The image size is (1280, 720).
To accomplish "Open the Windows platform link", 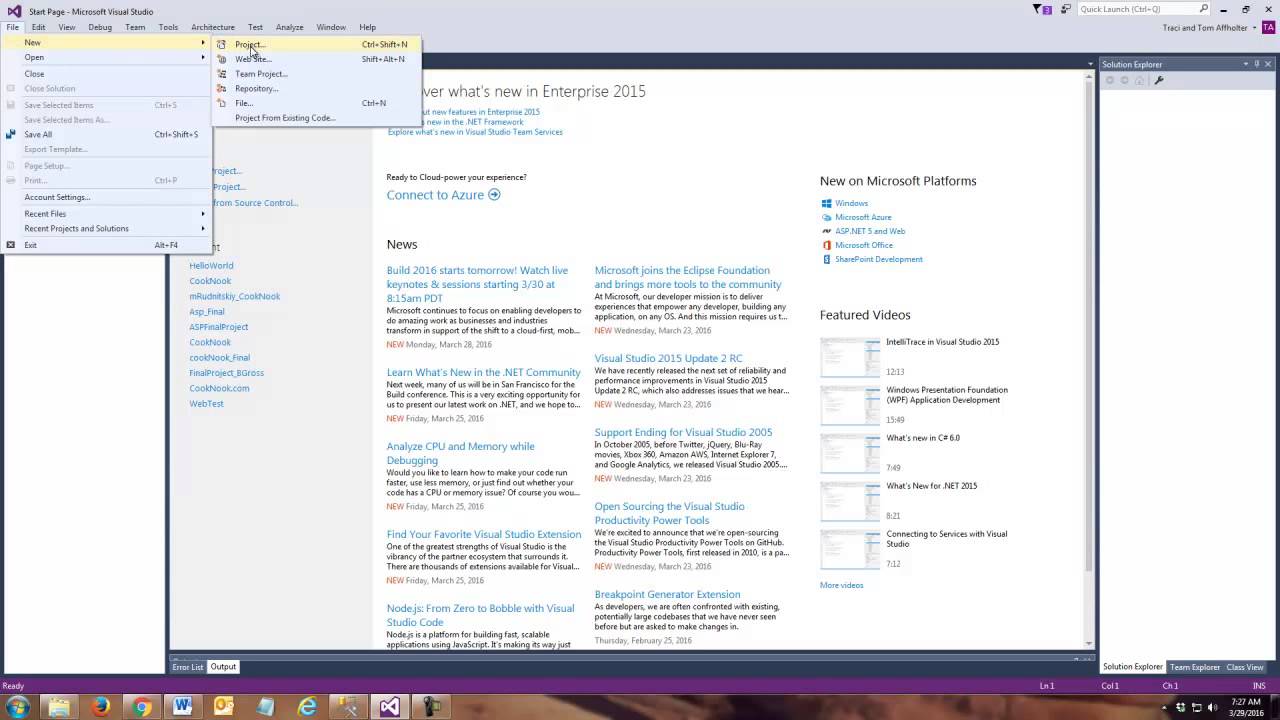I will coord(851,203).
